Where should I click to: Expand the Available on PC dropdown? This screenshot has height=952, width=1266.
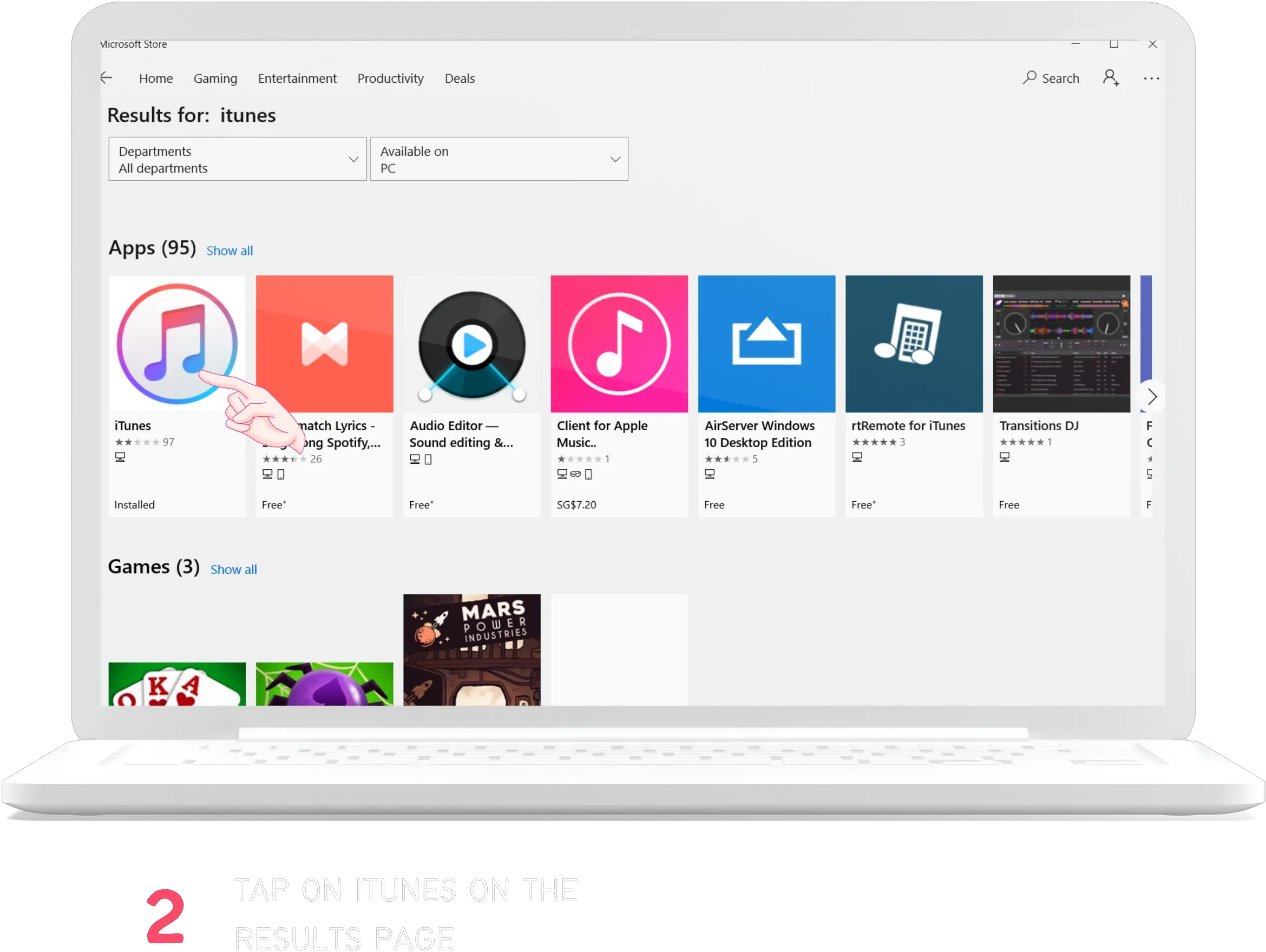(x=498, y=159)
